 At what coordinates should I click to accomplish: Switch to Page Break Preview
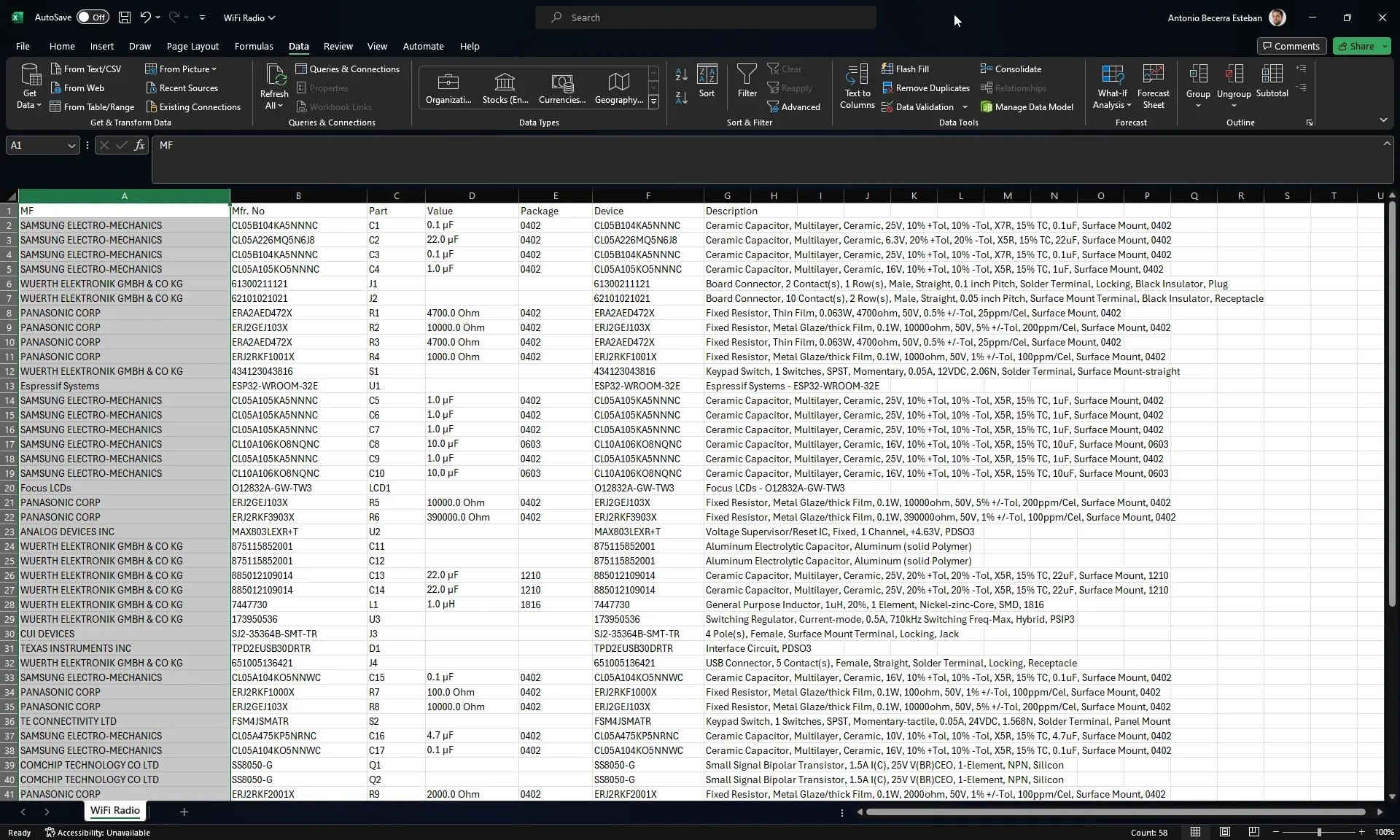coord(1253,832)
